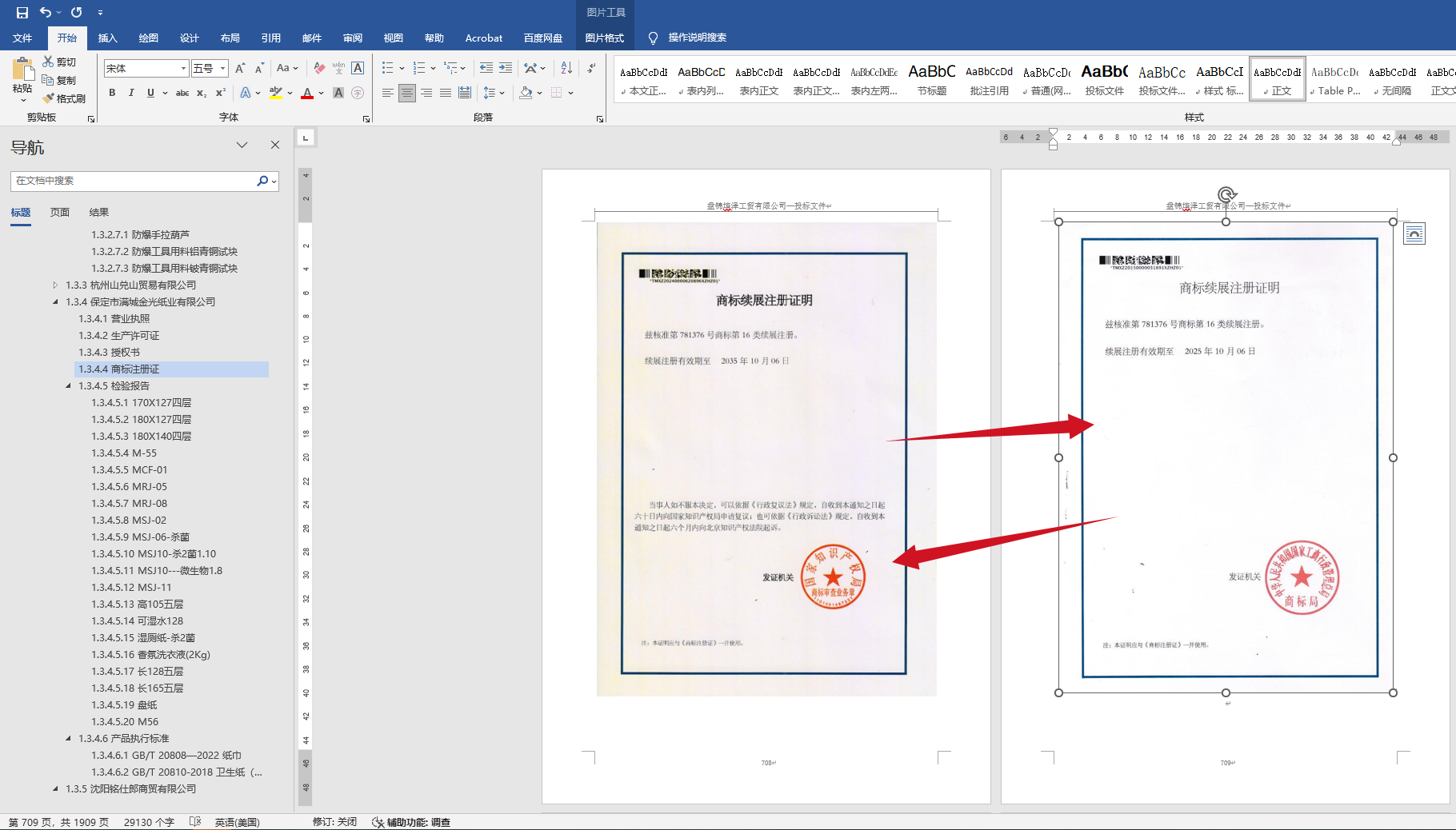Toggle center paragraph alignment
The height and width of the screenshot is (830, 1456).
point(407,93)
